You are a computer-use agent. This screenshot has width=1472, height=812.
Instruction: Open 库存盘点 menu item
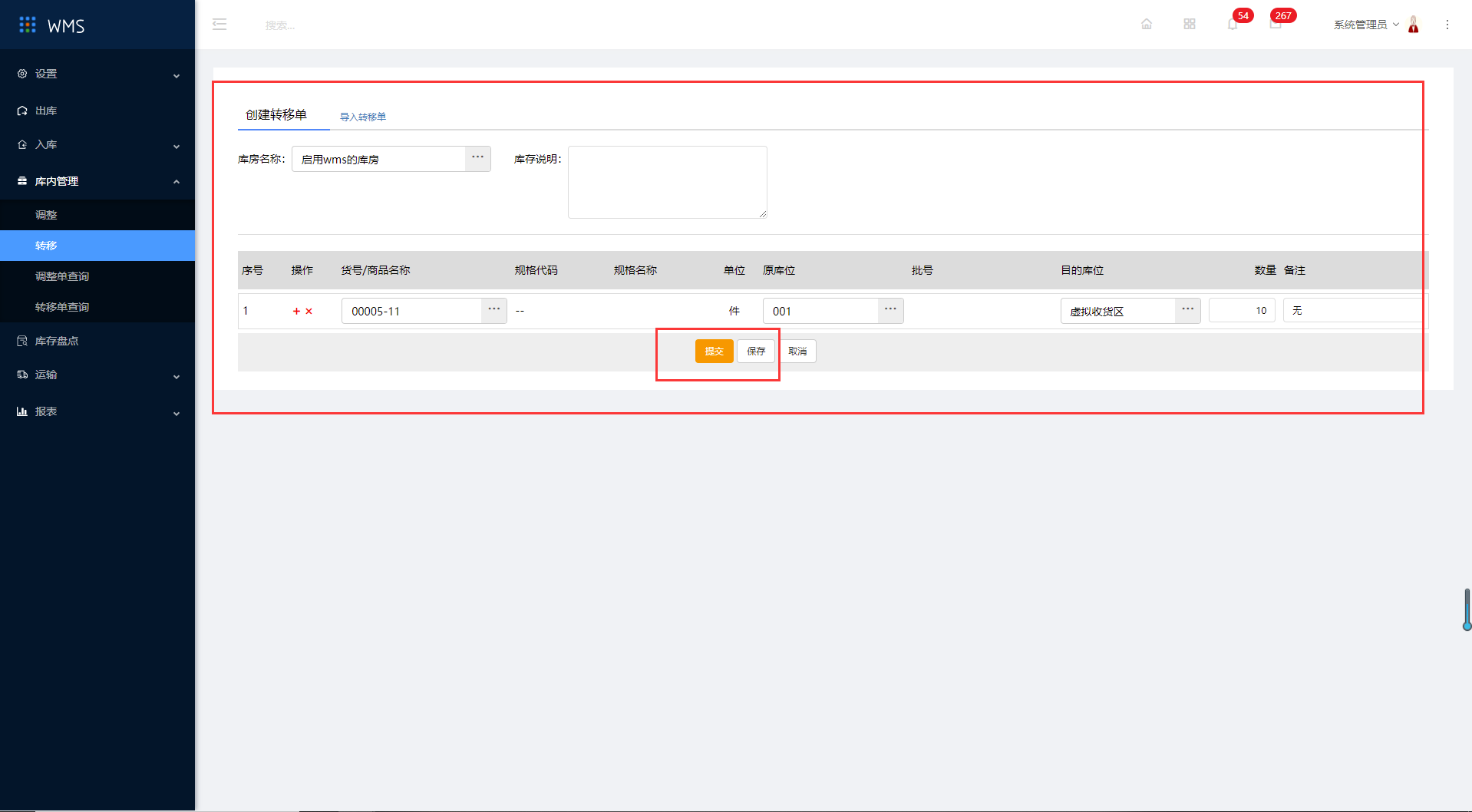(x=97, y=341)
